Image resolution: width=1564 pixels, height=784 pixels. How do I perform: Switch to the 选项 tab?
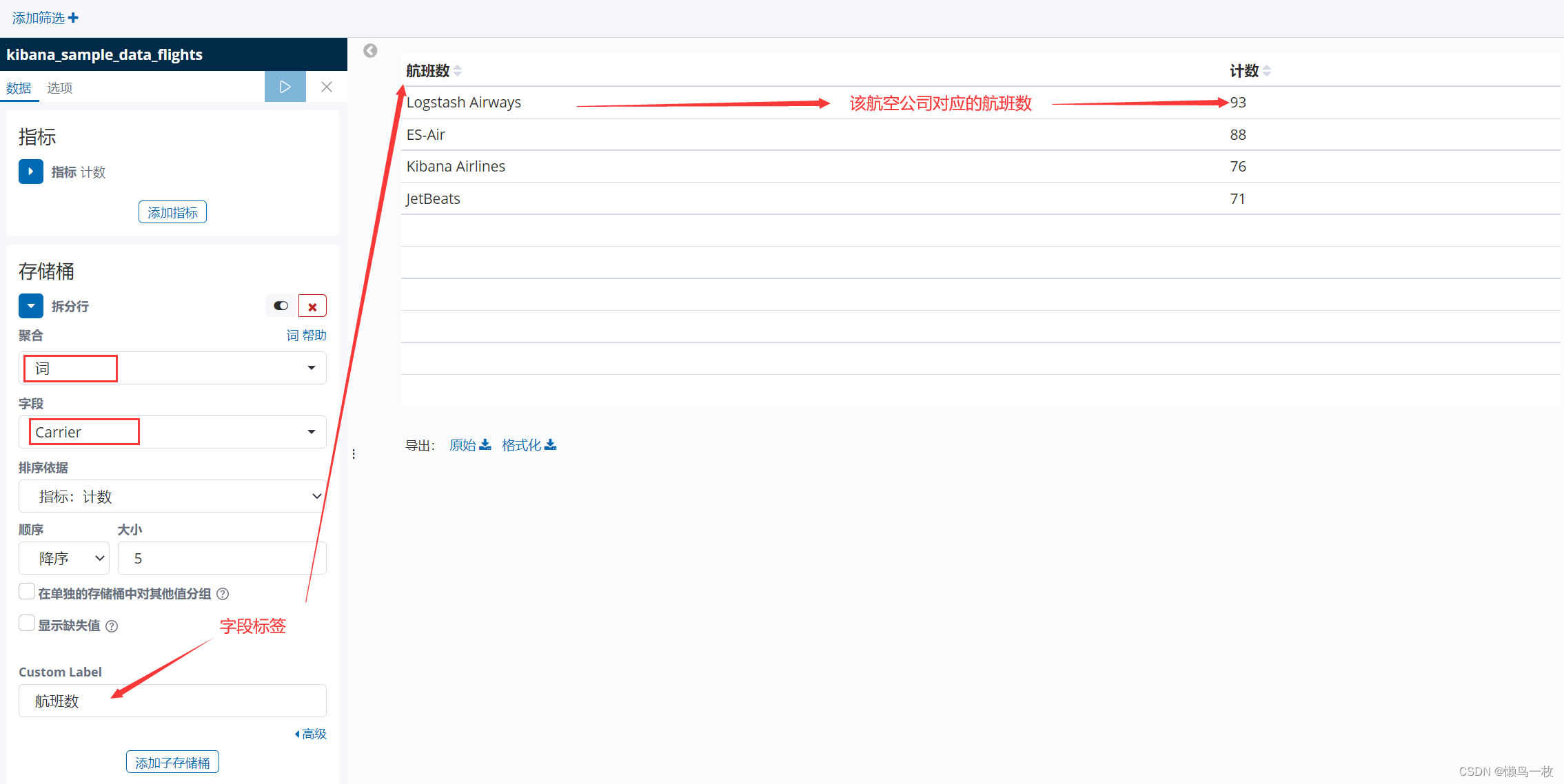tap(59, 88)
